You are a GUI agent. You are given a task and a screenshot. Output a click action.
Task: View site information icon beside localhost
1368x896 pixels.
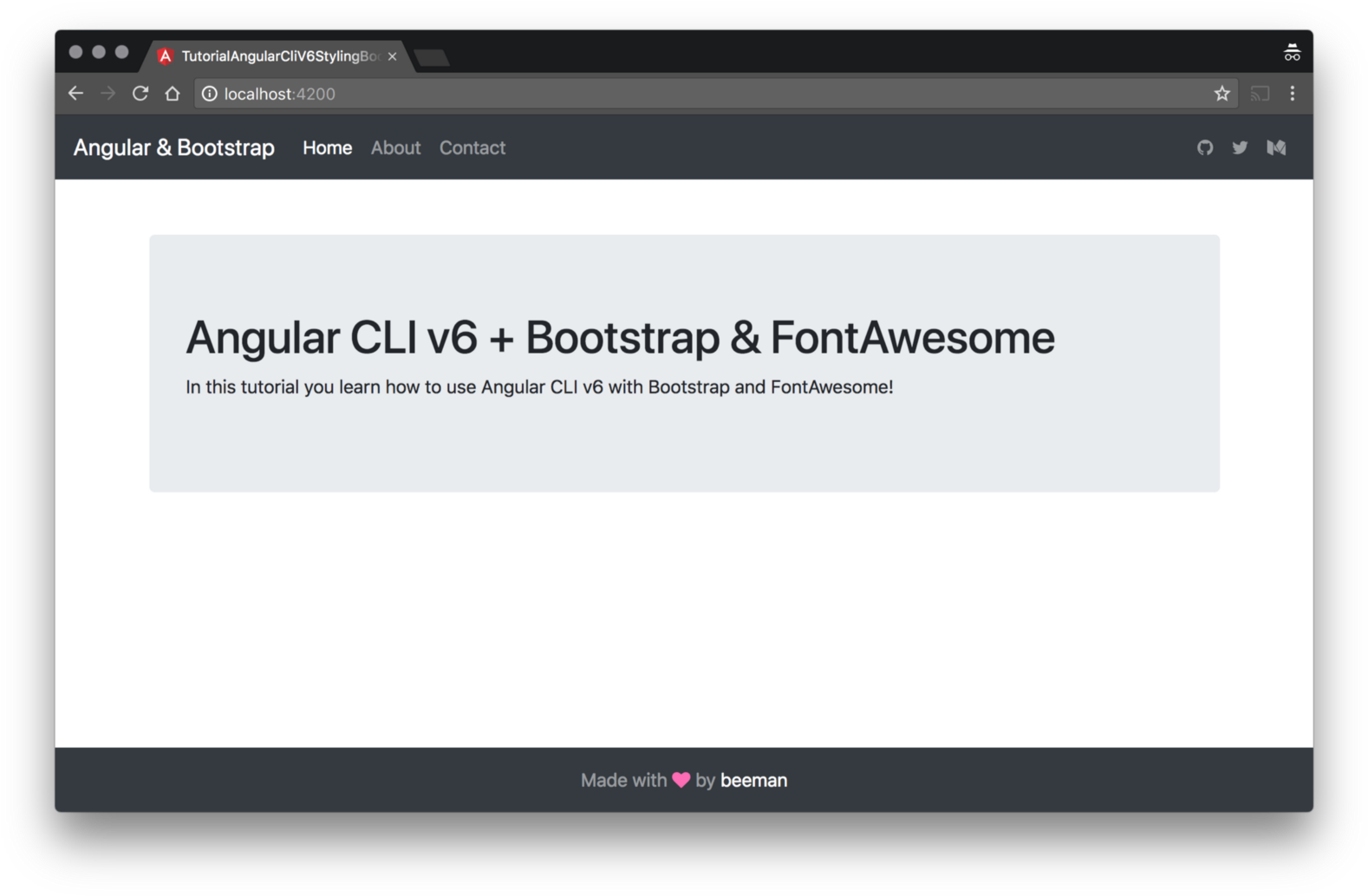[x=210, y=94]
